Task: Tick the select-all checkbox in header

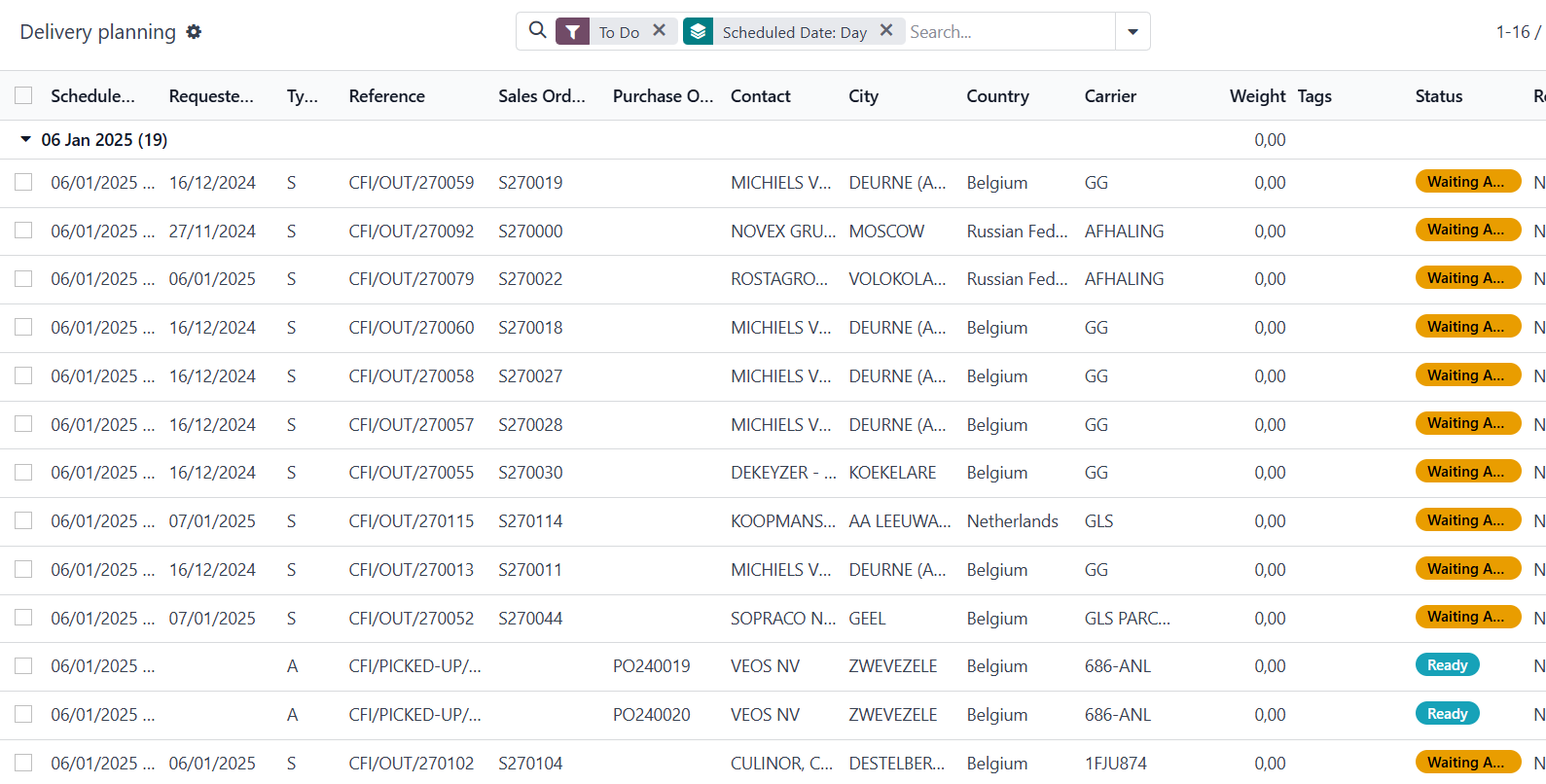Action: 23,95
